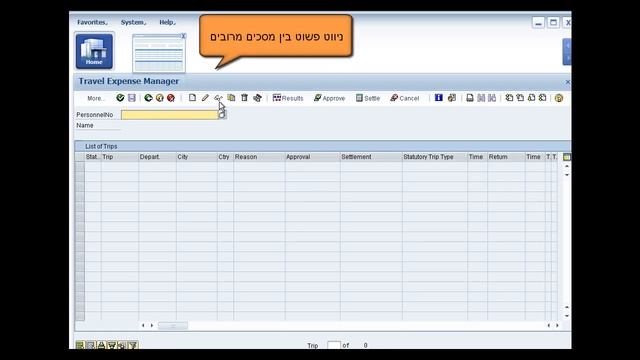The height and width of the screenshot is (360, 640).
Task: Open the System menu
Action: pyautogui.click(x=133, y=22)
